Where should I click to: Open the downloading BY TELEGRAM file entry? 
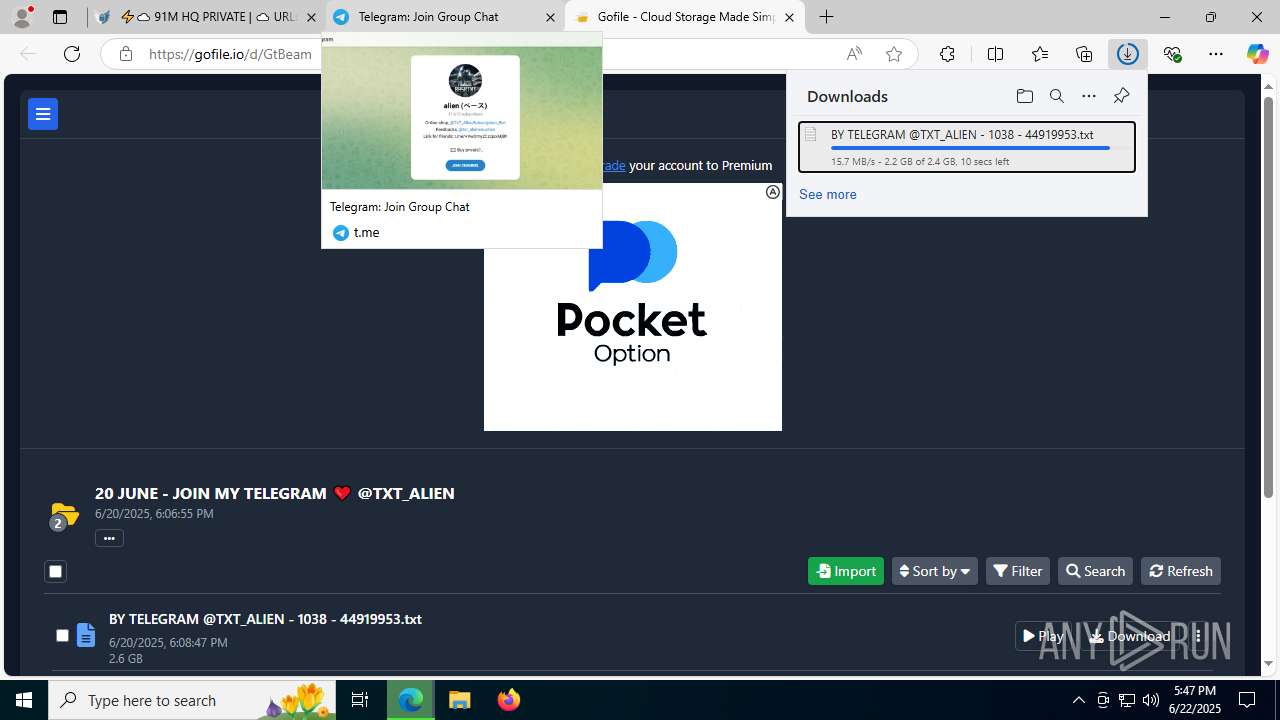coord(967,147)
